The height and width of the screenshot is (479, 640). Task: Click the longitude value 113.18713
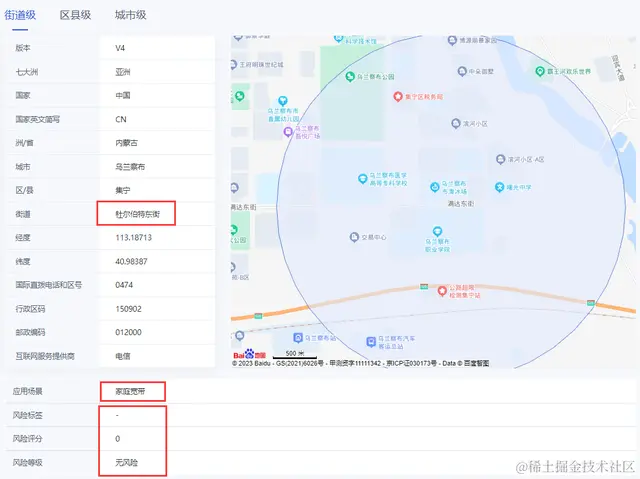click(133, 237)
